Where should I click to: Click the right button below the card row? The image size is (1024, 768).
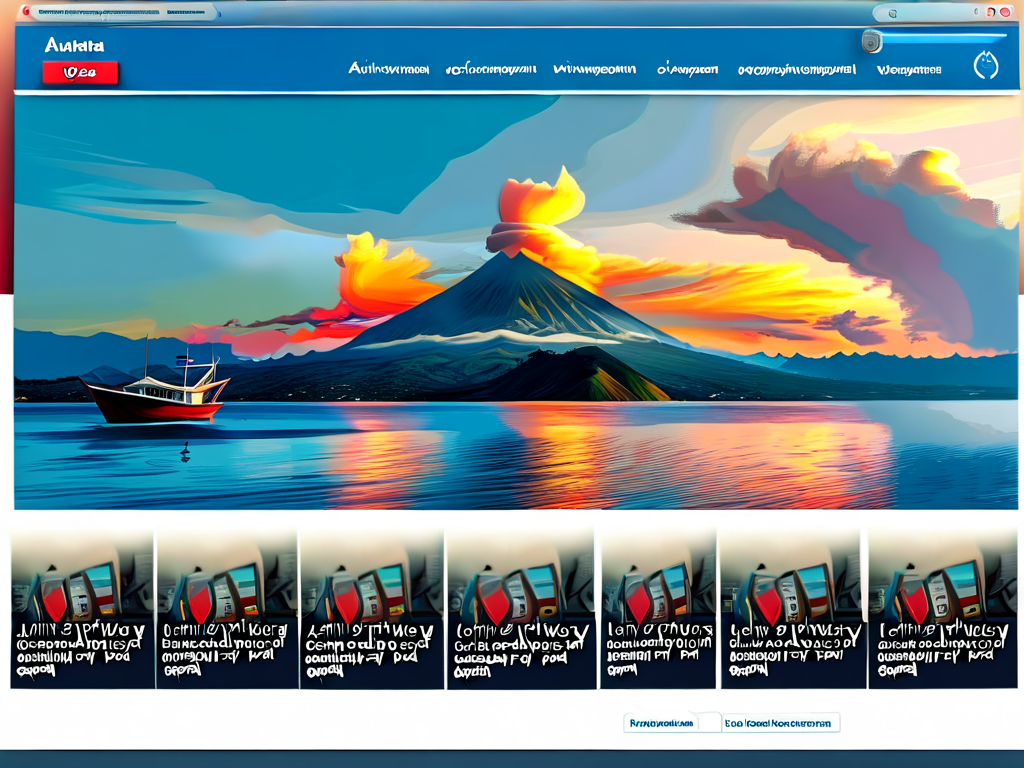(x=781, y=722)
